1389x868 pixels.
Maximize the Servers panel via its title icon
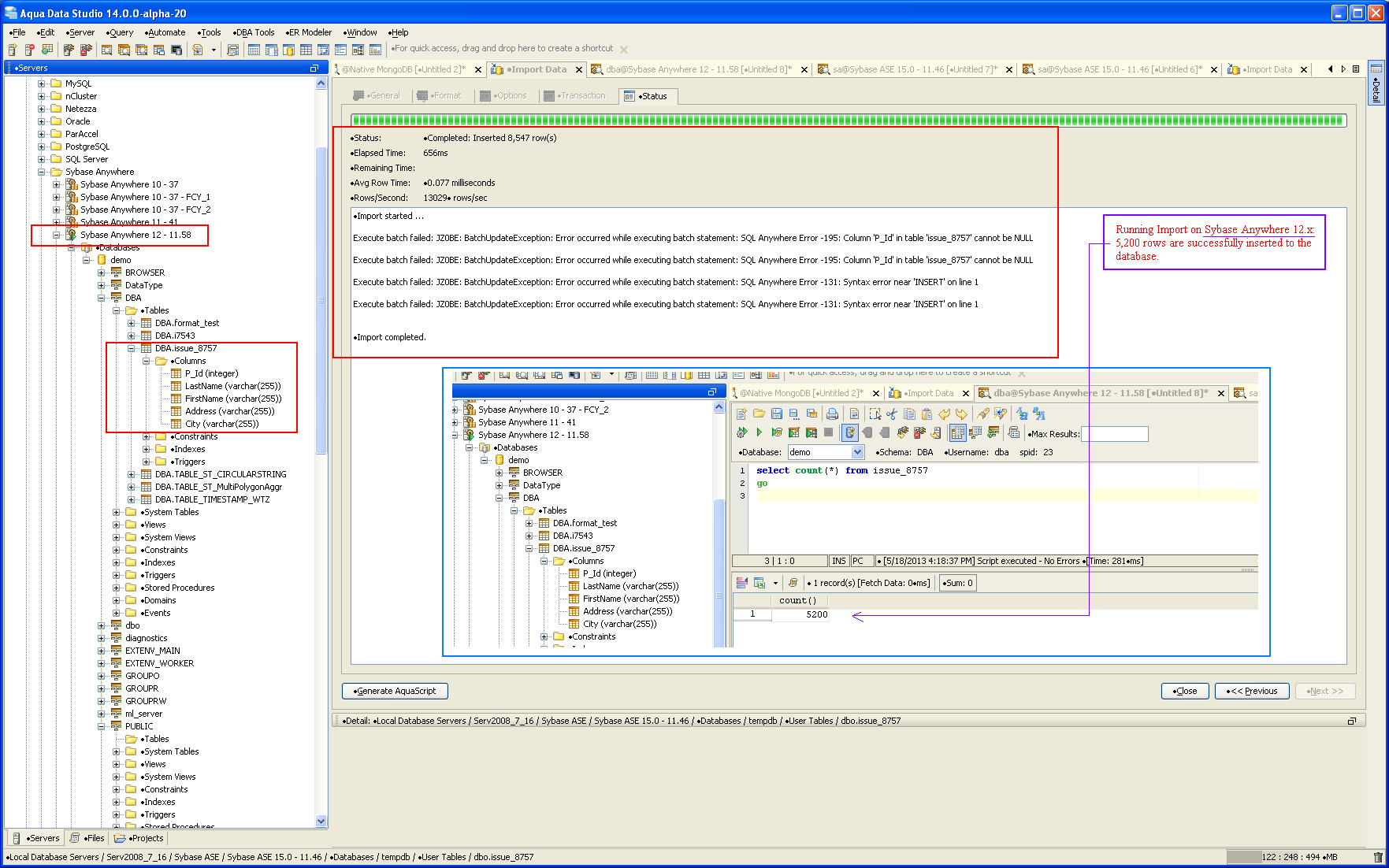314,69
